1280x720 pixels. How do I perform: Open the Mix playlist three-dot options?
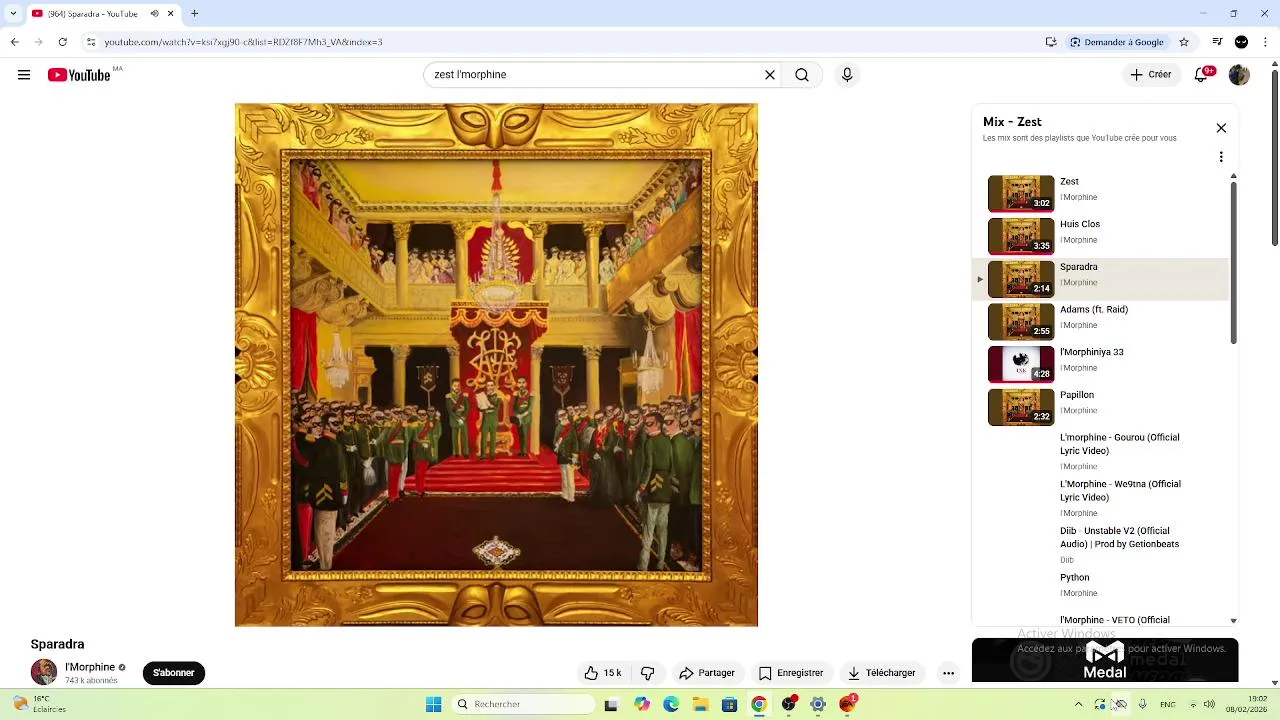1221,157
